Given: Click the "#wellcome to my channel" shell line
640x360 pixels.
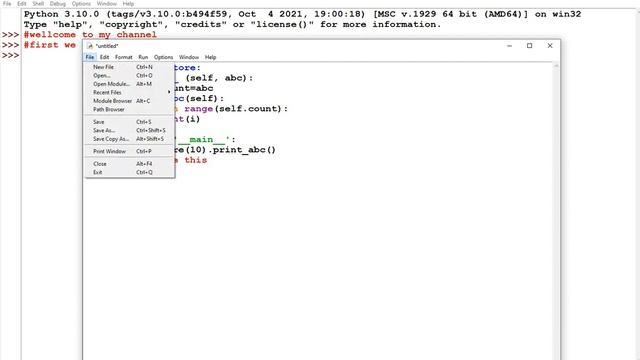Looking at the screenshot, I should [x=90, y=35].
